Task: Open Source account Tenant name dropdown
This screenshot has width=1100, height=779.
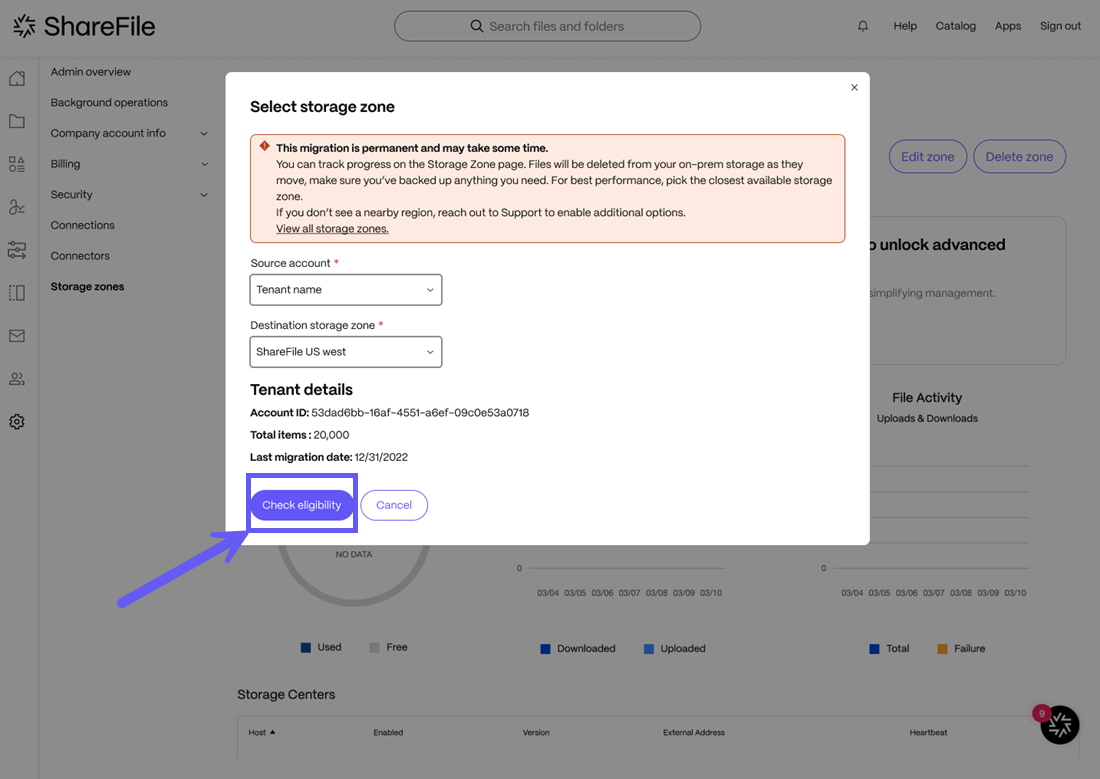Action: (x=346, y=290)
